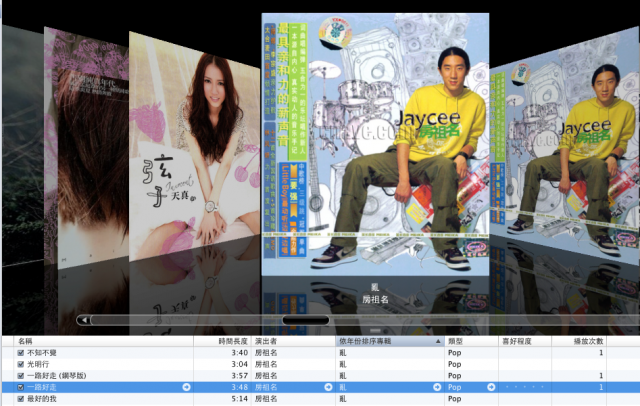Toggle checkbox for 一路好走 (鋼琴版)
The image size is (640, 406).
[x=20, y=375]
